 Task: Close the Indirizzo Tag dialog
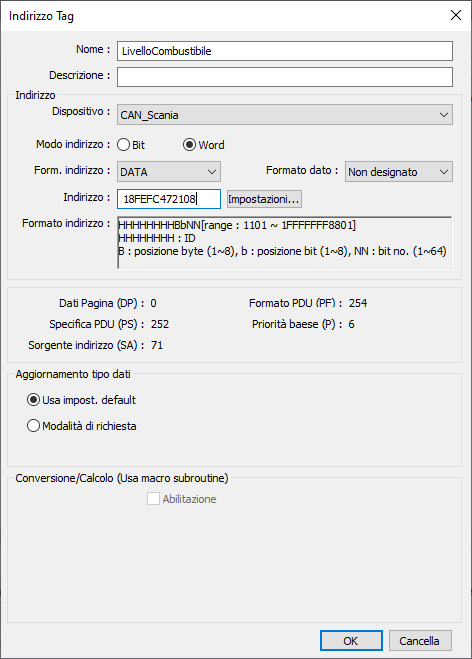tap(456, 16)
